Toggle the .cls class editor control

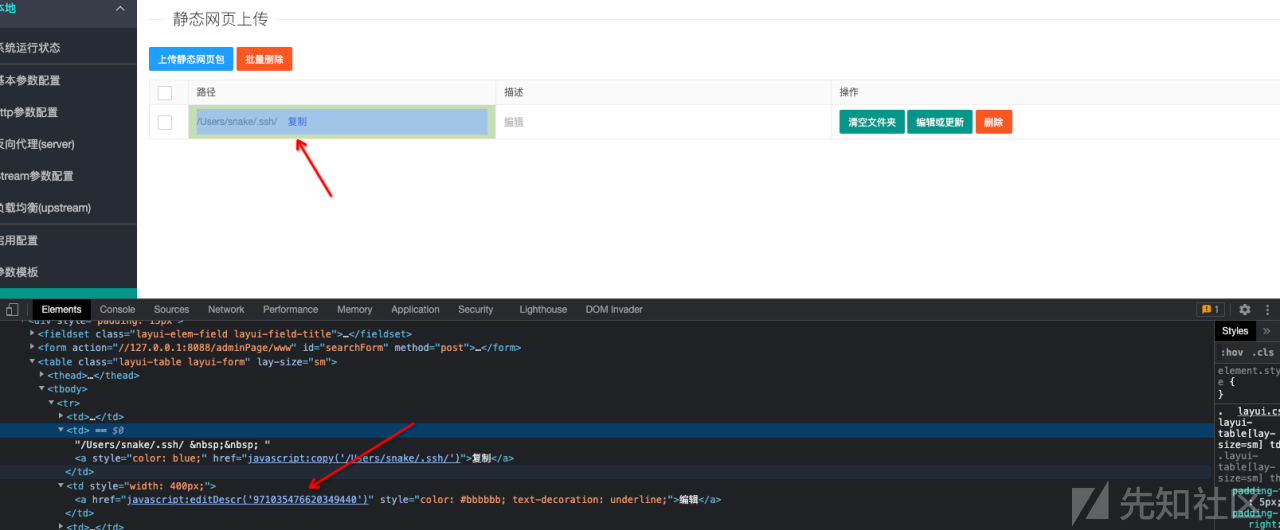(1264, 352)
